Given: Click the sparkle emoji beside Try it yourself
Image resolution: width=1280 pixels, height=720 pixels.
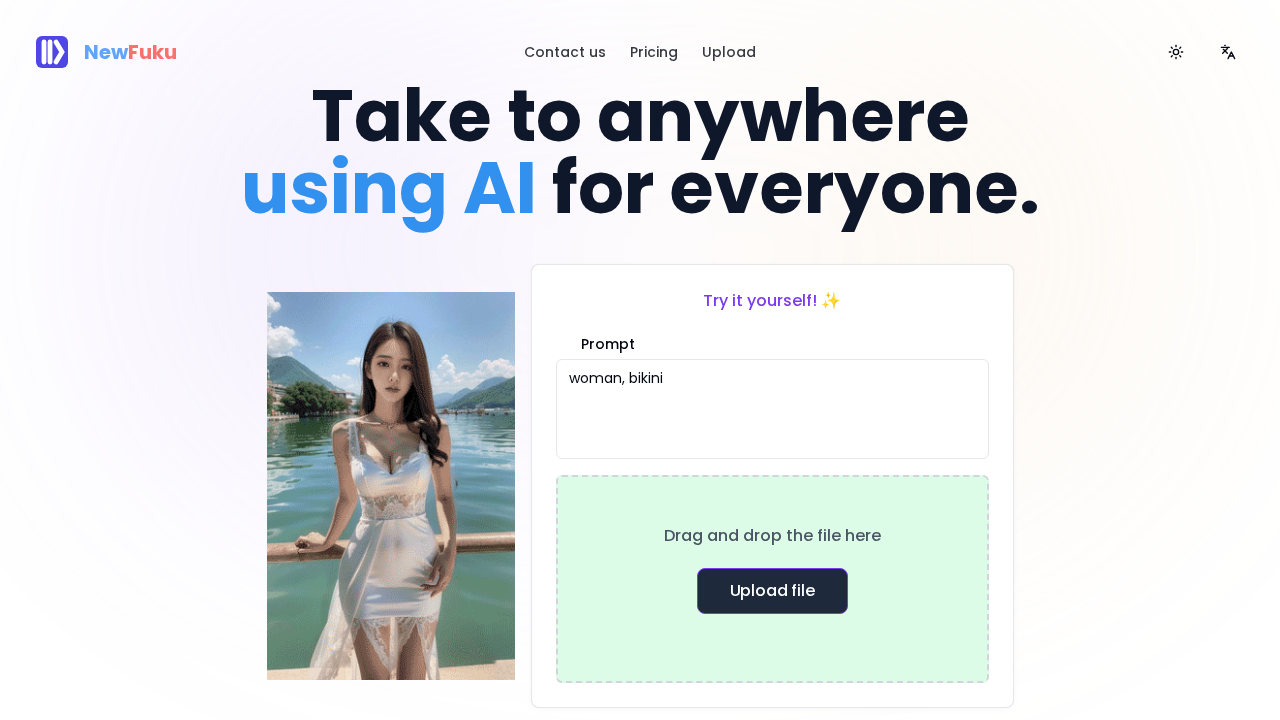Looking at the screenshot, I should coord(831,300).
